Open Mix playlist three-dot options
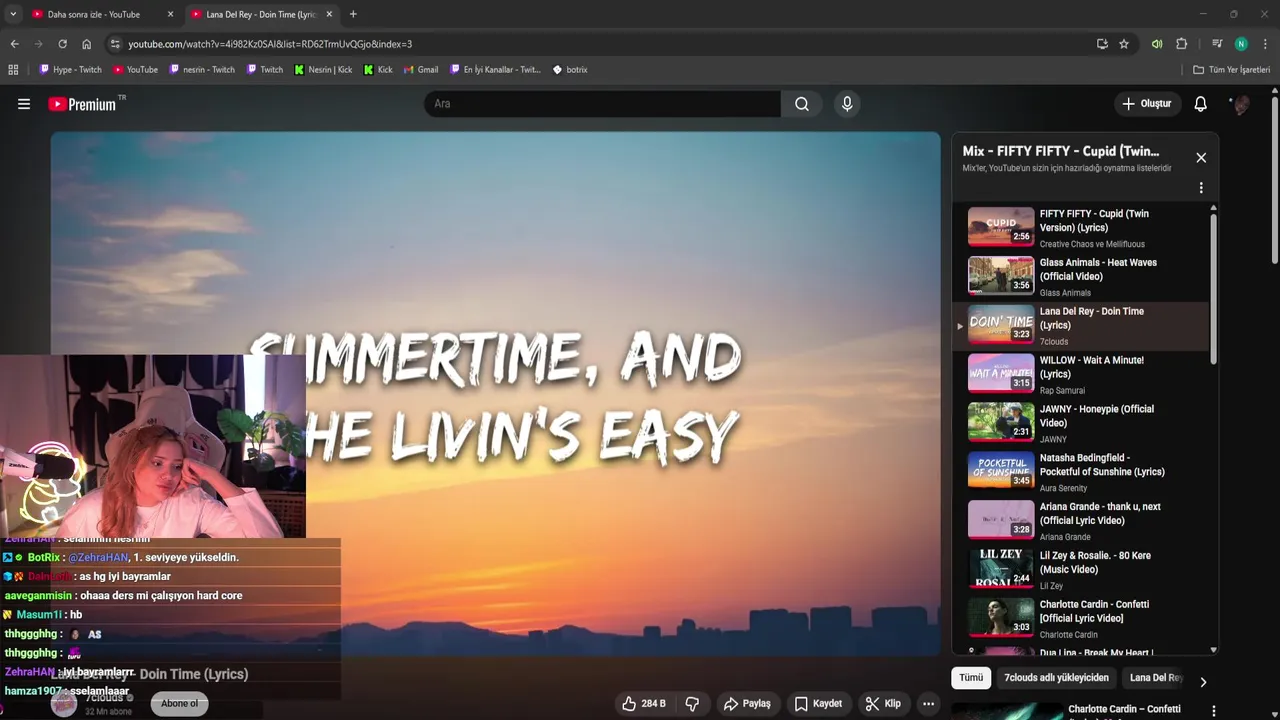 tap(1201, 188)
